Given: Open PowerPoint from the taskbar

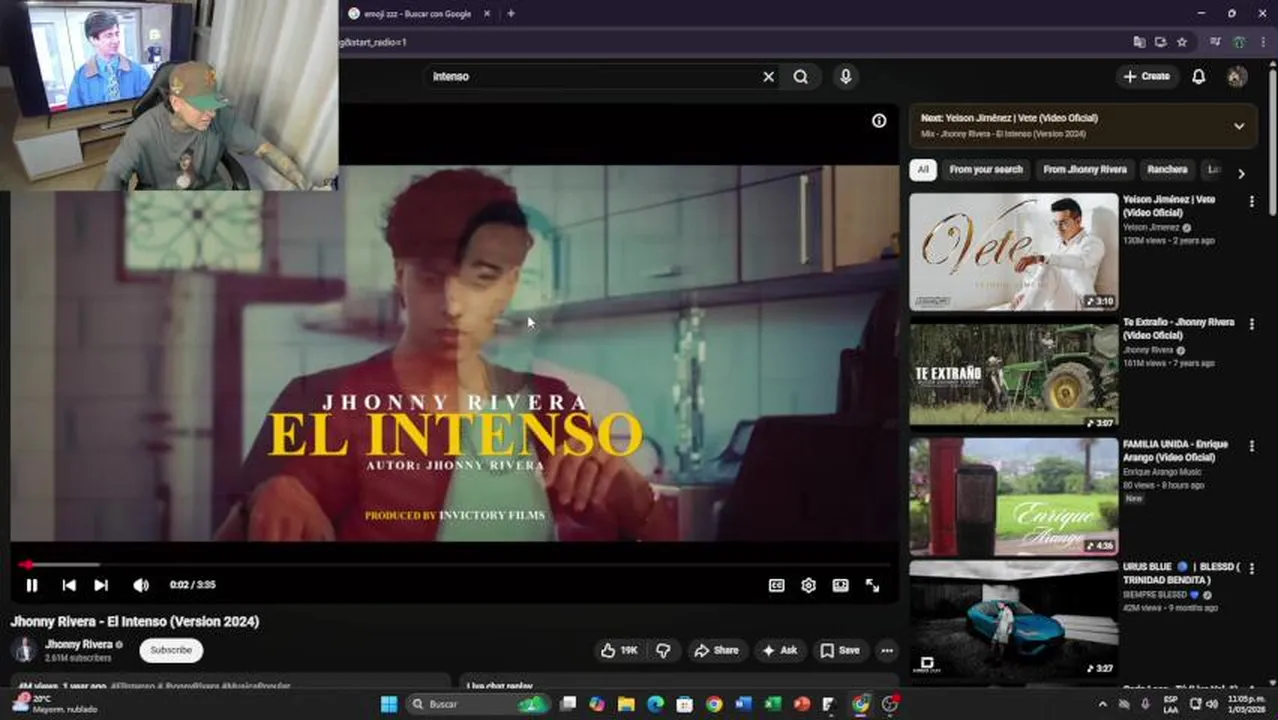Looking at the screenshot, I should pyautogui.click(x=801, y=704).
